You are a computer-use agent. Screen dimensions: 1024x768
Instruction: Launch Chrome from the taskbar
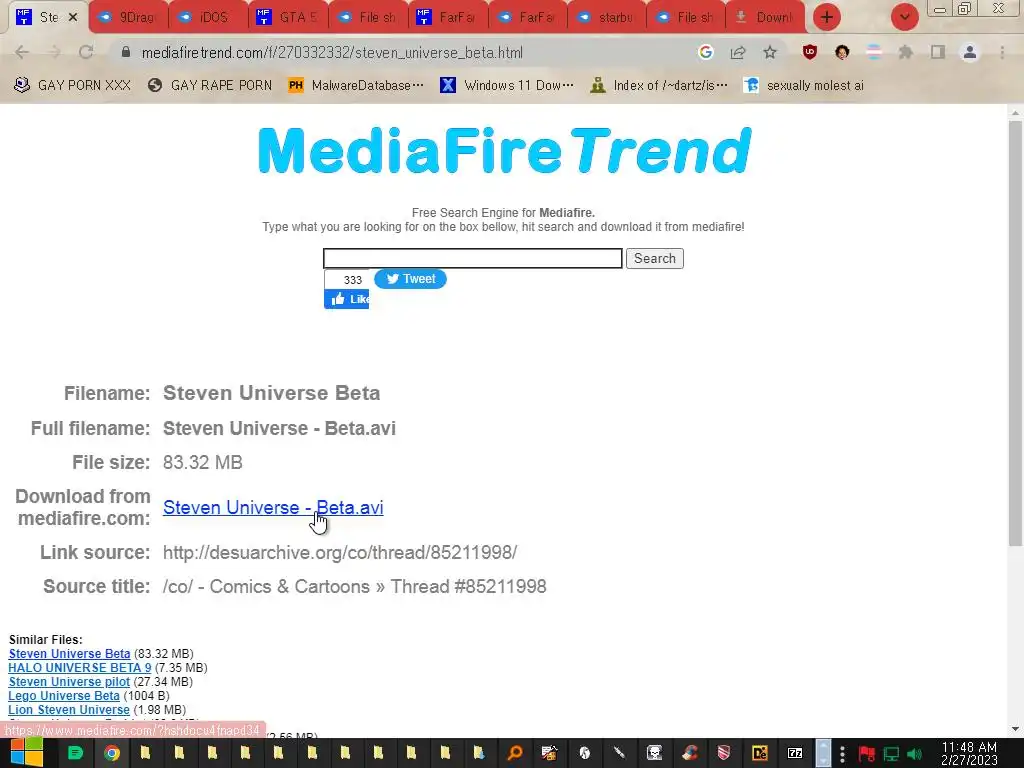pyautogui.click(x=112, y=753)
